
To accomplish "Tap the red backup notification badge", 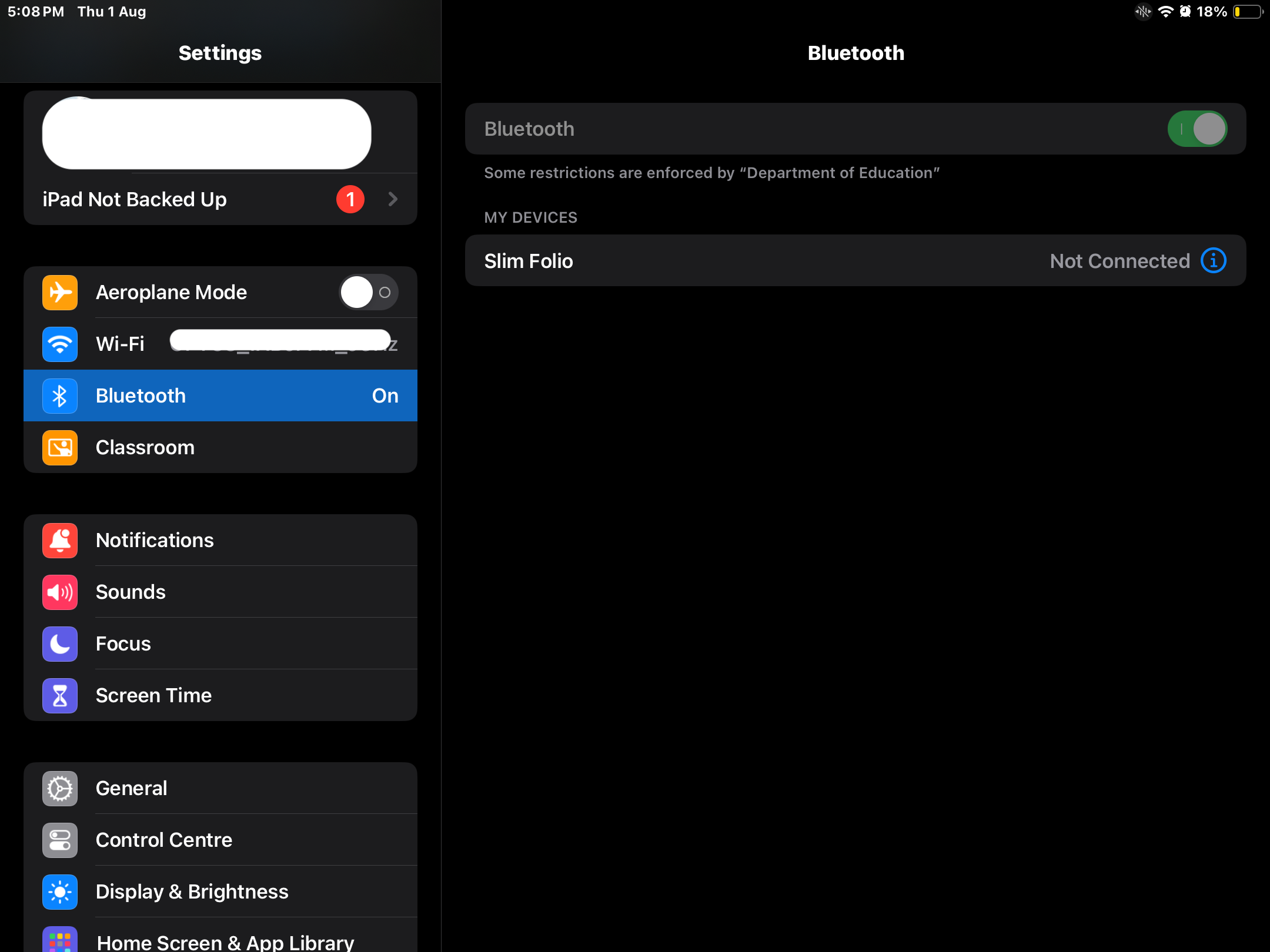I will click(x=350, y=200).
